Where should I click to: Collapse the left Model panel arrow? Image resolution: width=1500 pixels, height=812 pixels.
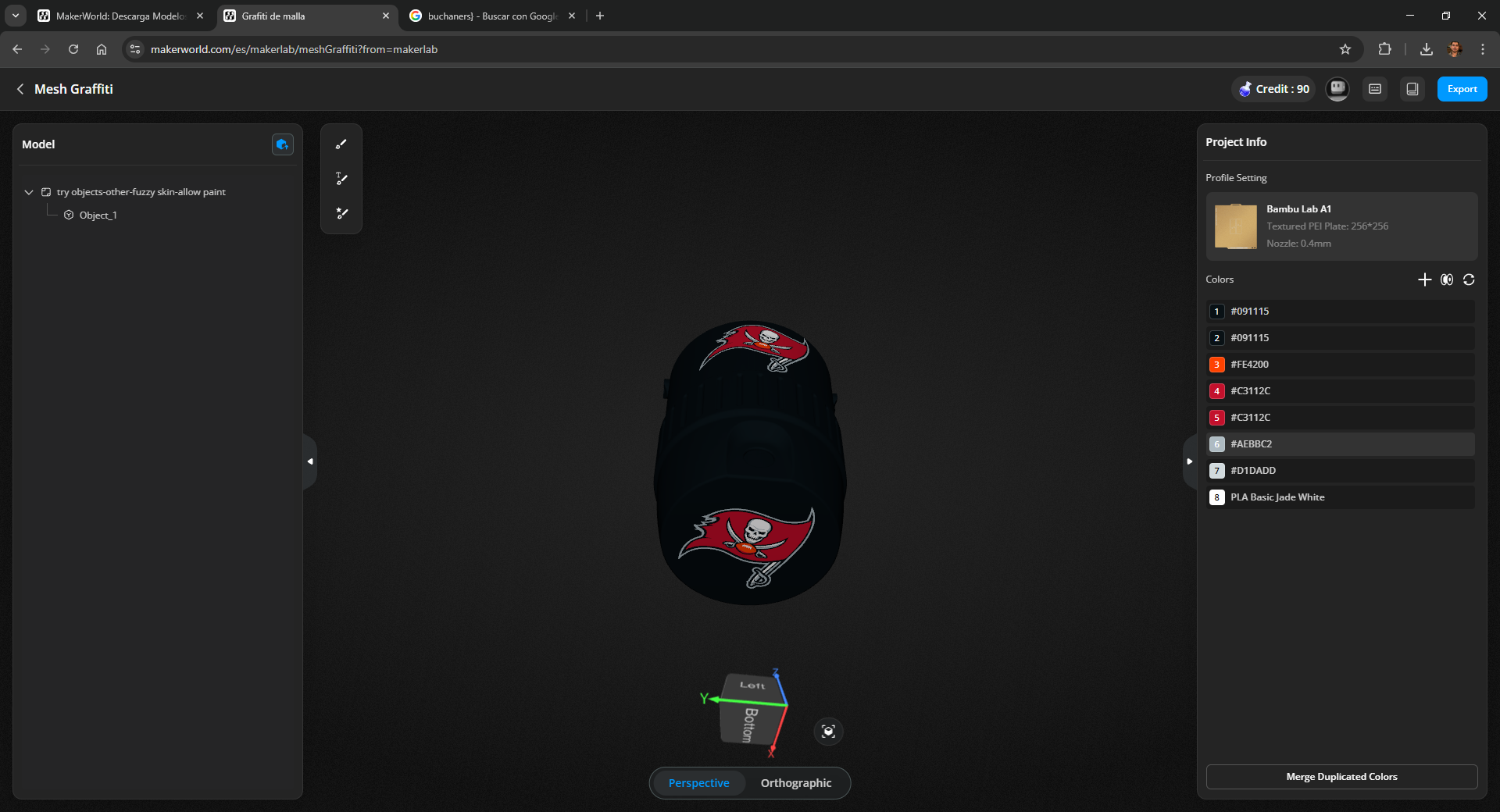coord(310,461)
